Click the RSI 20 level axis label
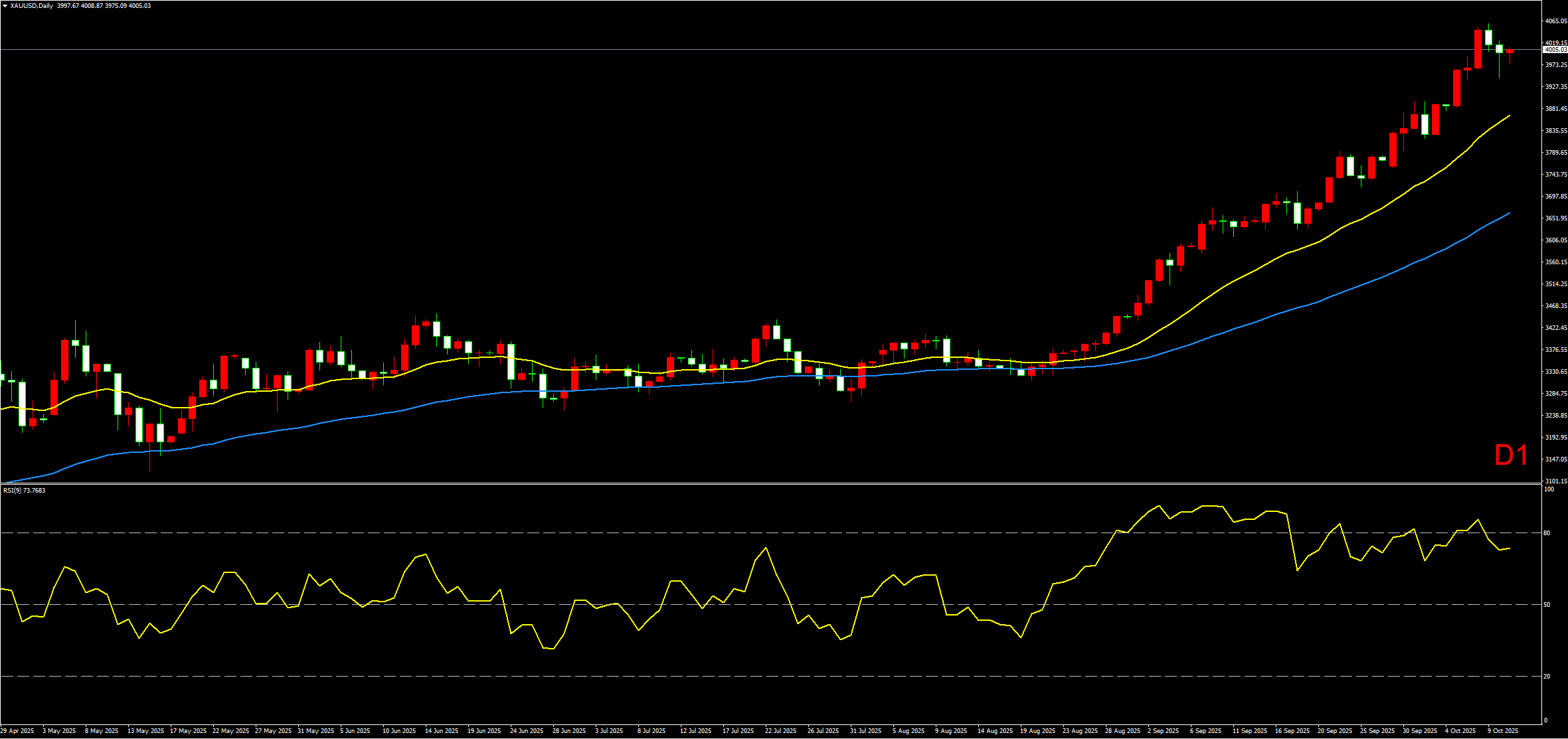 pos(1547,677)
